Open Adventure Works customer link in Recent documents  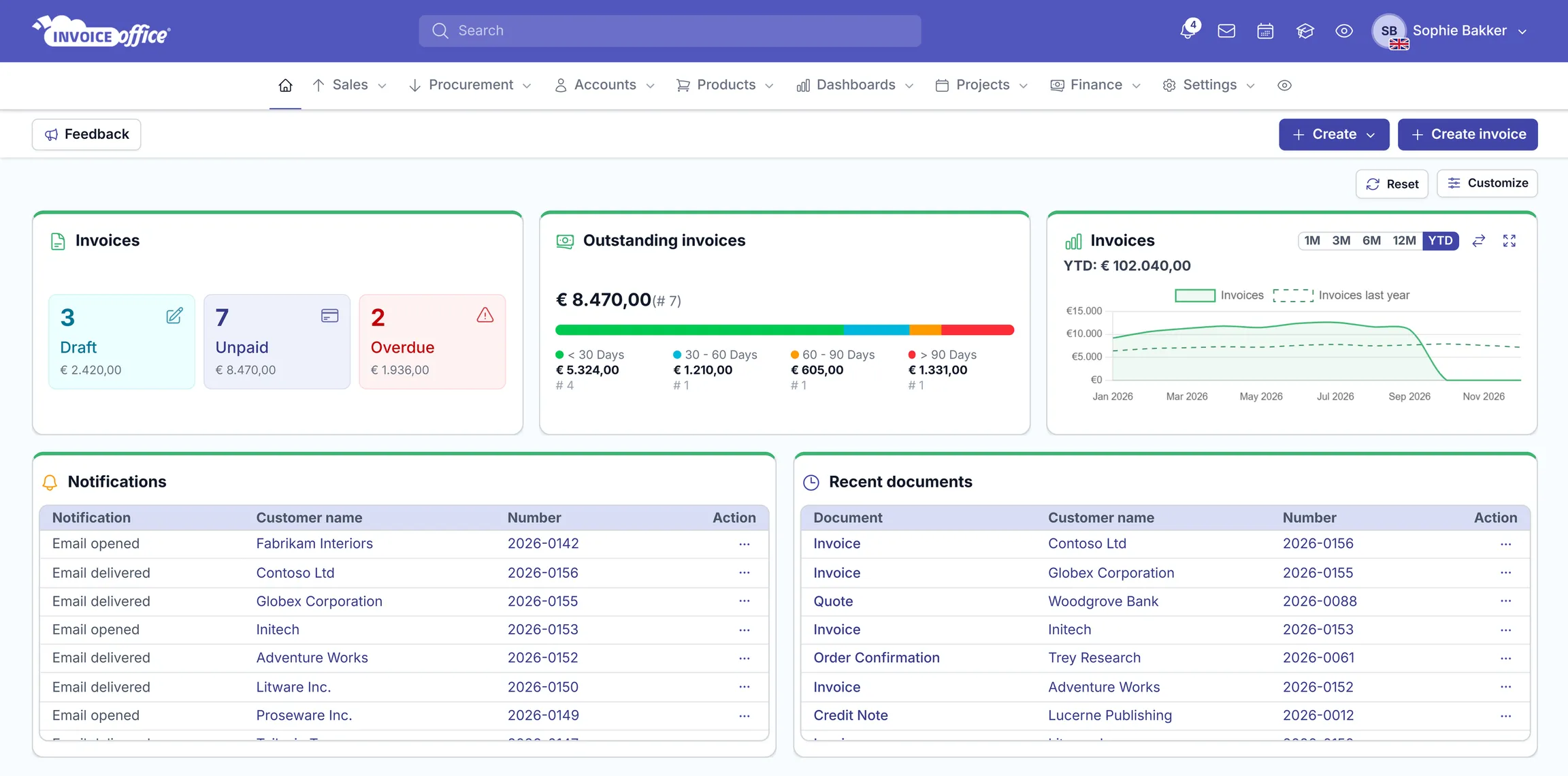point(1104,687)
